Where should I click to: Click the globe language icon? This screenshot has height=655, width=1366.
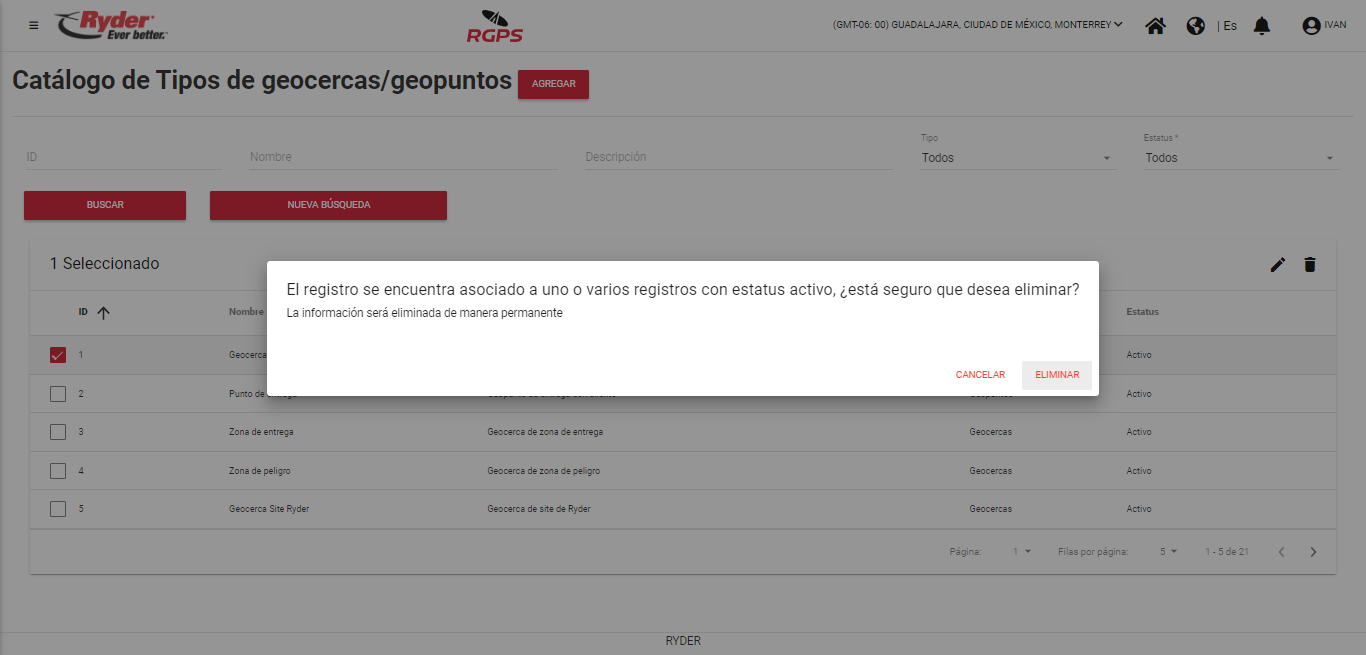(x=1195, y=26)
